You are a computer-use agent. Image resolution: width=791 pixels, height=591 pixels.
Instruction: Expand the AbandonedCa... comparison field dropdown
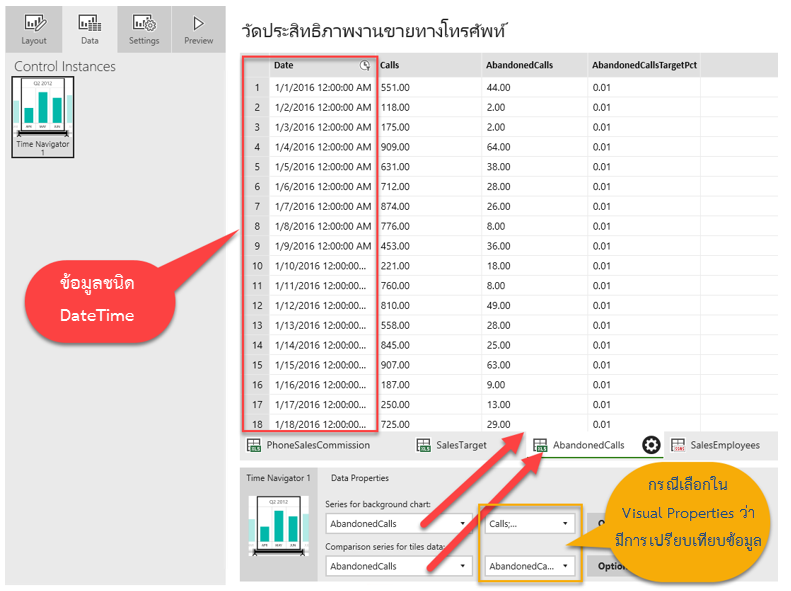tap(528, 566)
